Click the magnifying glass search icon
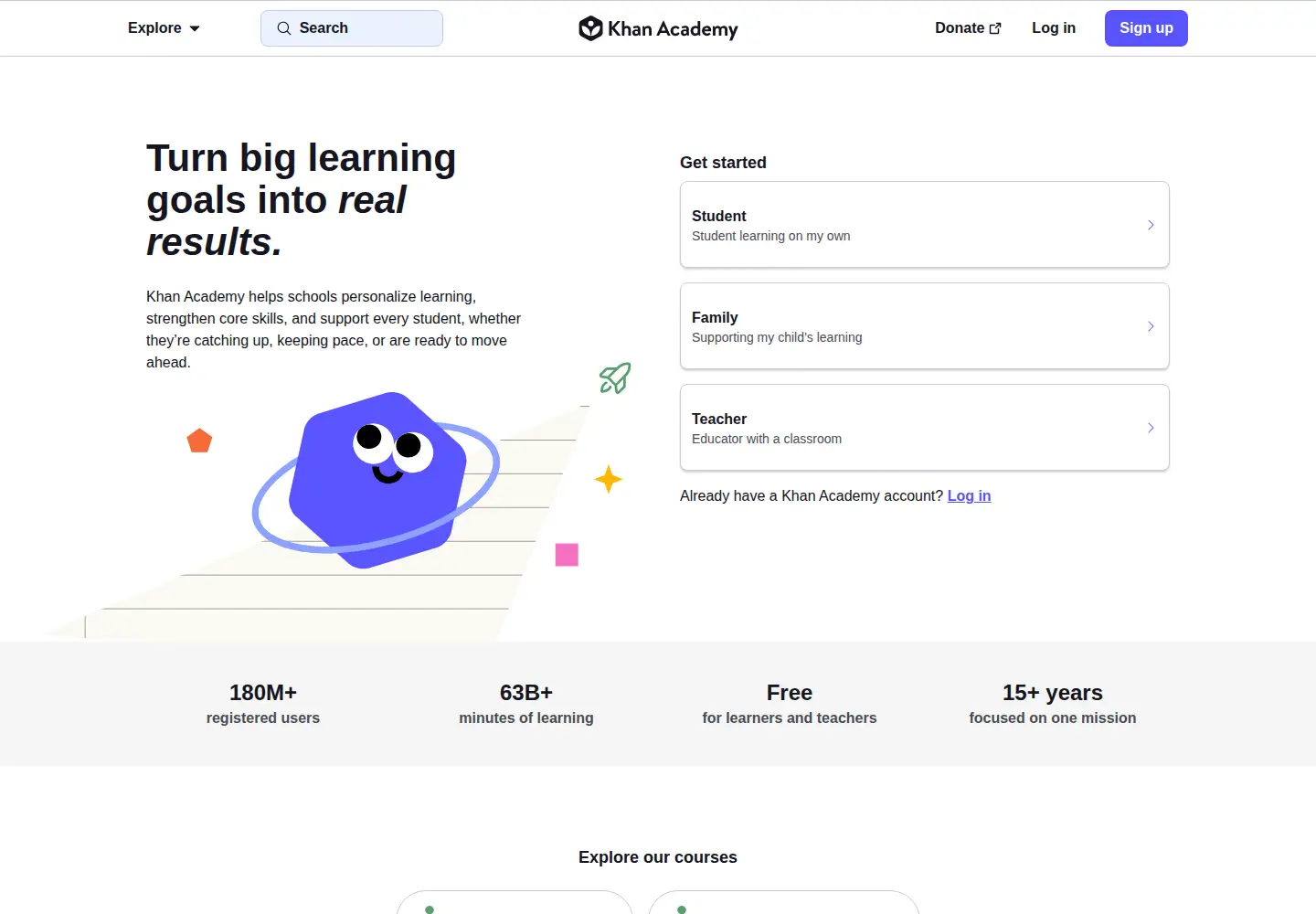This screenshot has height=914, width=1316. tap(284, 28)
